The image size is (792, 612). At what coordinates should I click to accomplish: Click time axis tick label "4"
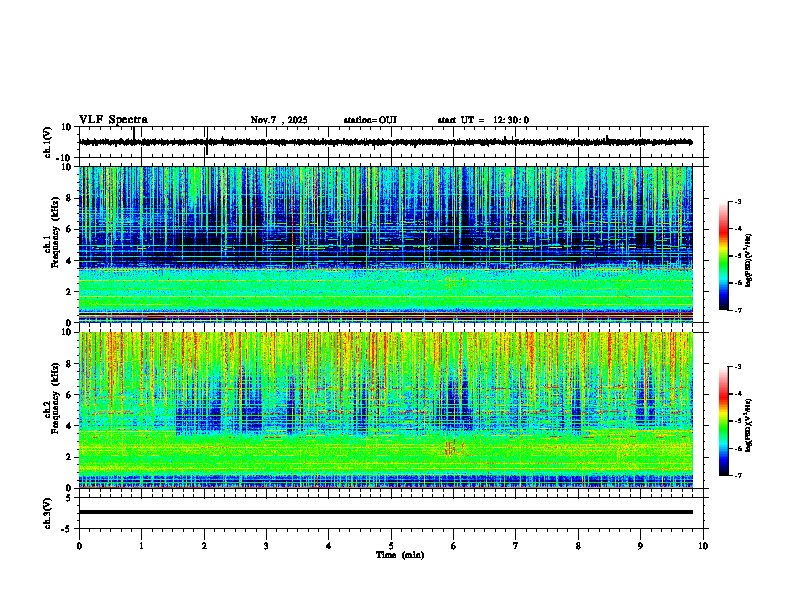(329, 546)
